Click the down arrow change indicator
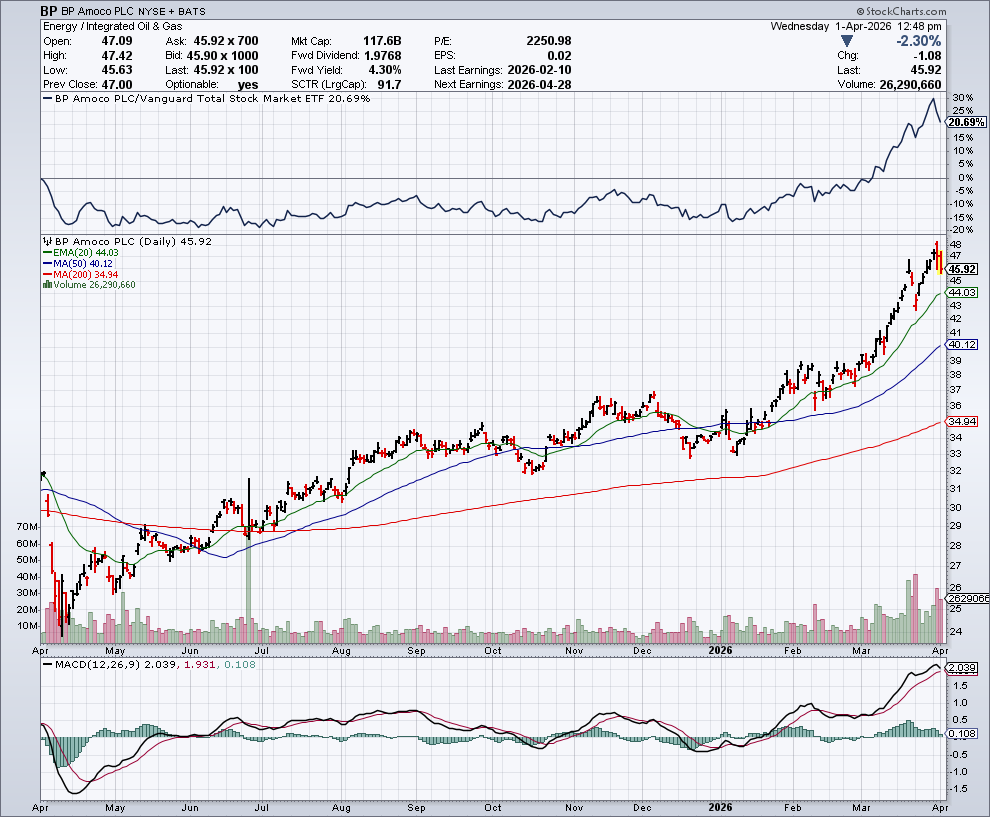 [847, 41]
